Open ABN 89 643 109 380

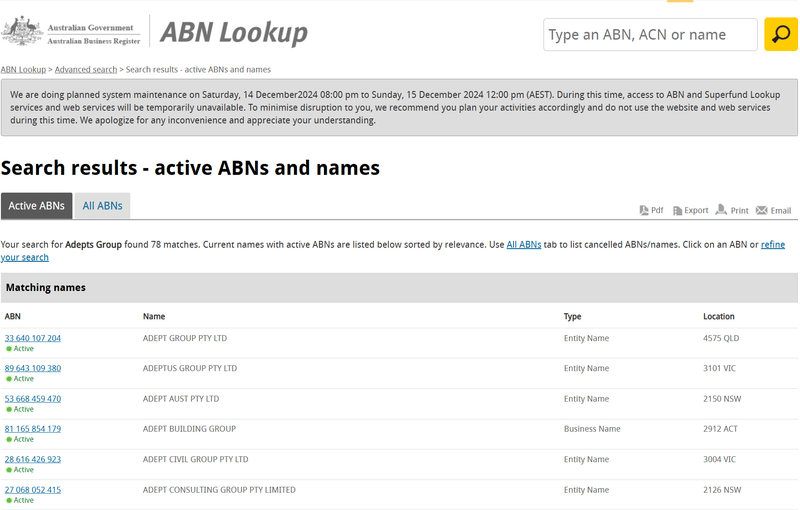tap(33, 368)
